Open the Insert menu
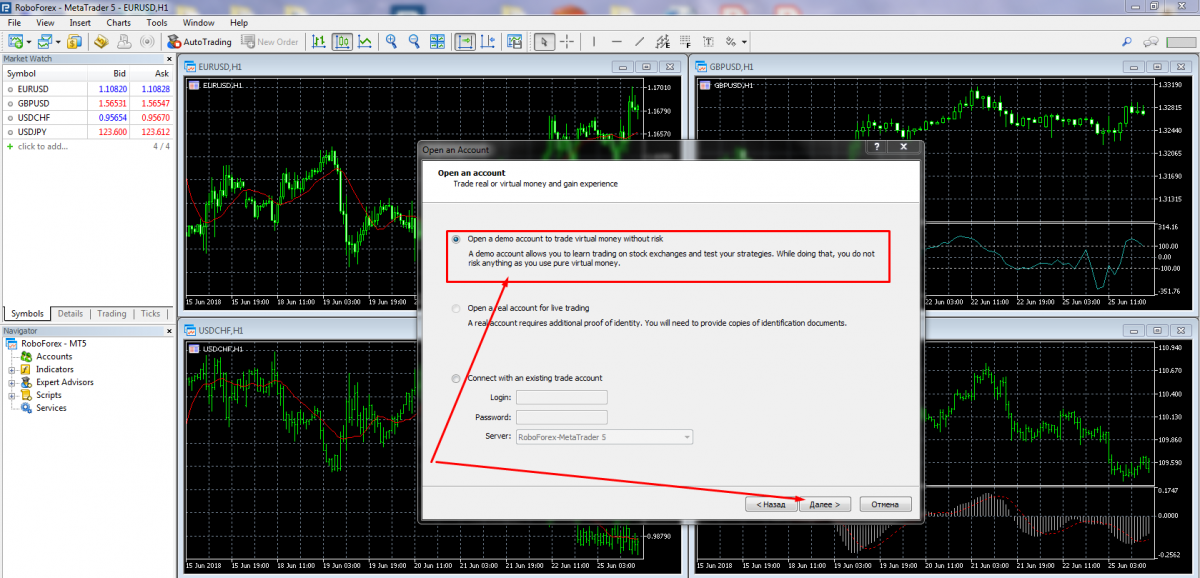Image resolution: width=1200 pixels, height=578 pixels. coord(80,22)
